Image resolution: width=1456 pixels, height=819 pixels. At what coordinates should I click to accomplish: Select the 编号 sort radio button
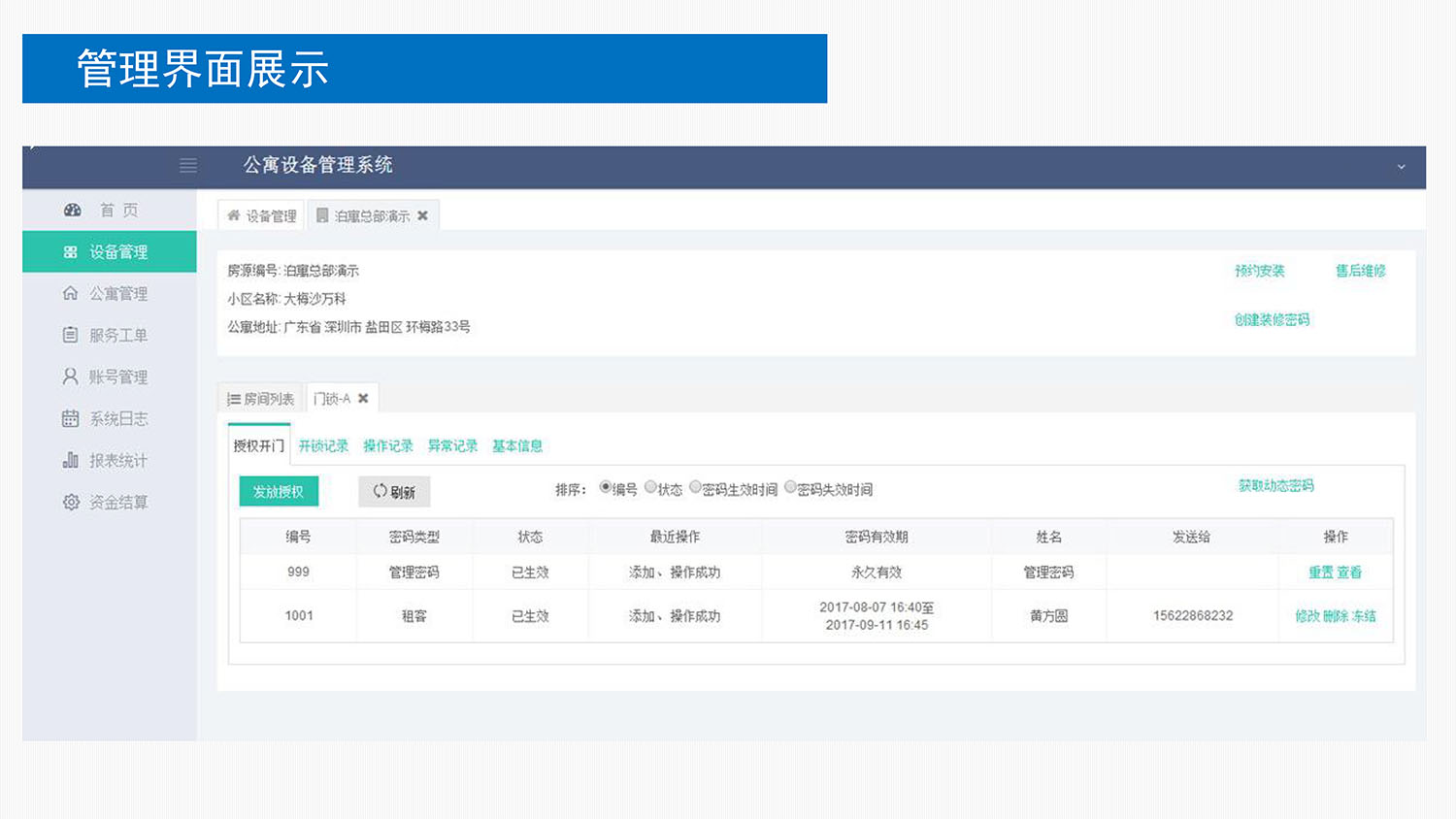pyautogui.click(x=604, y=487)
